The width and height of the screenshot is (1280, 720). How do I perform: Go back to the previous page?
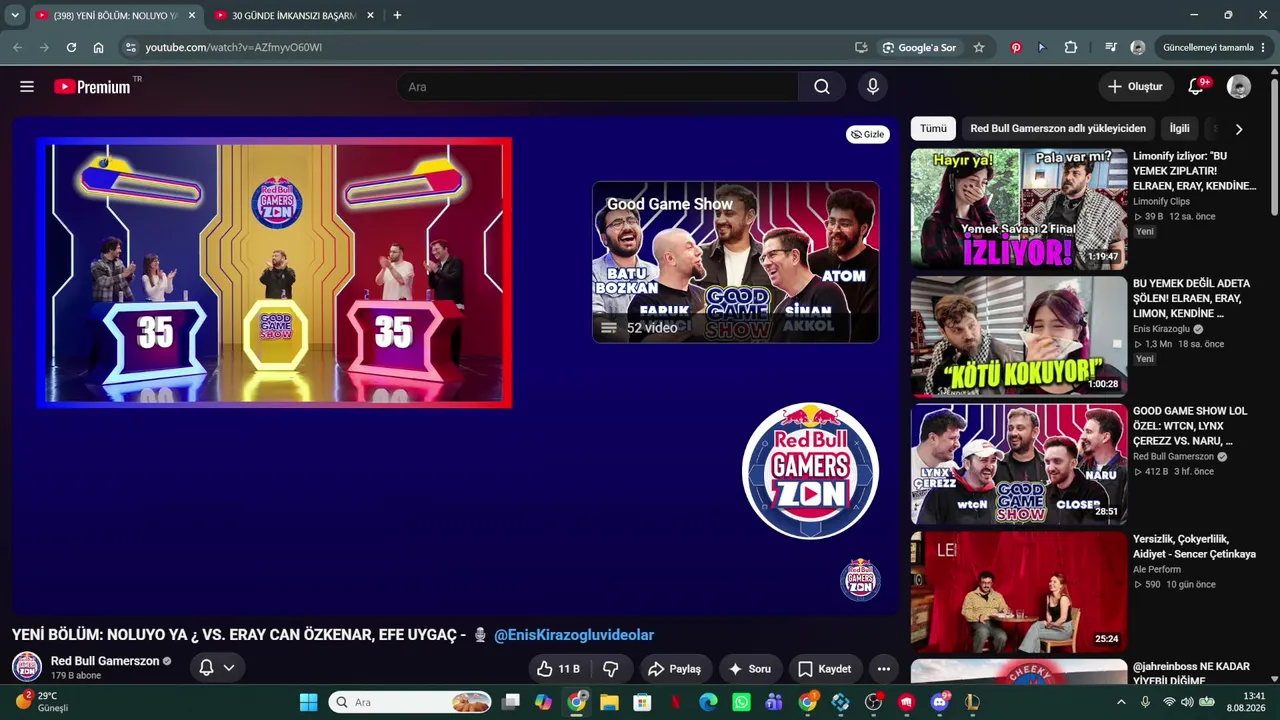coord(18,47)
